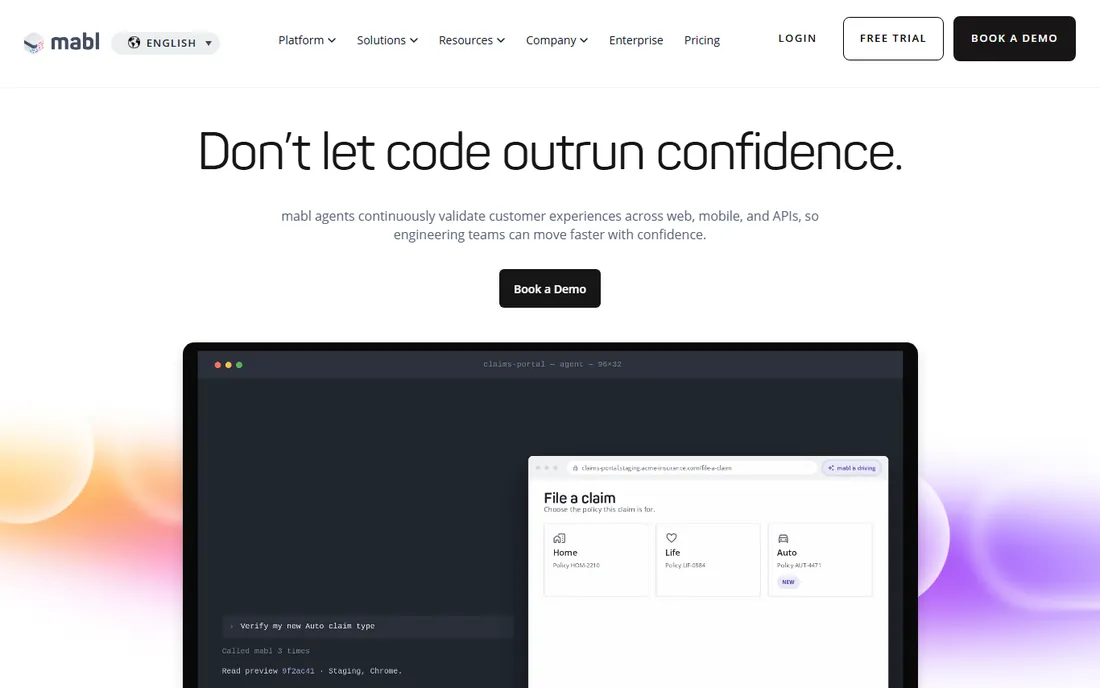Select the Home policy card
The height and width of the screenshot is (688, 1100).
[596, 560]
